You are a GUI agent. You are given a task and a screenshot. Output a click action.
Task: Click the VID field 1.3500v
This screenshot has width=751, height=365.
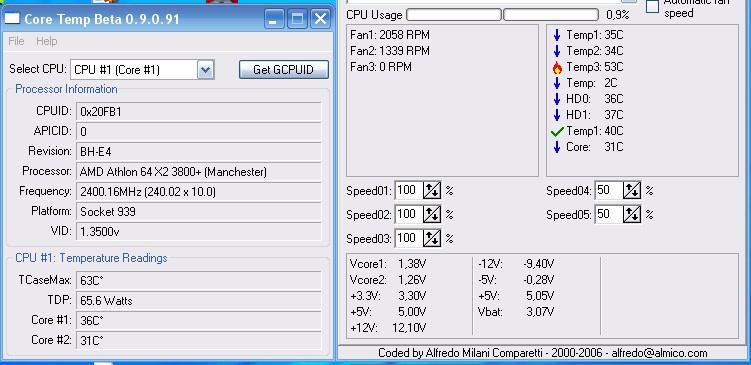point(198,231)
